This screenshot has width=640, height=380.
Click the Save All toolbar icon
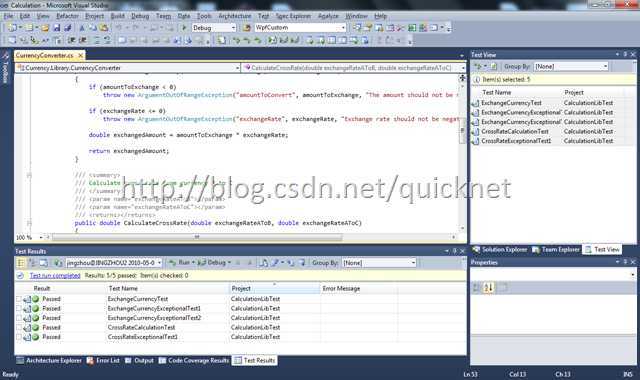click(68, 28)
